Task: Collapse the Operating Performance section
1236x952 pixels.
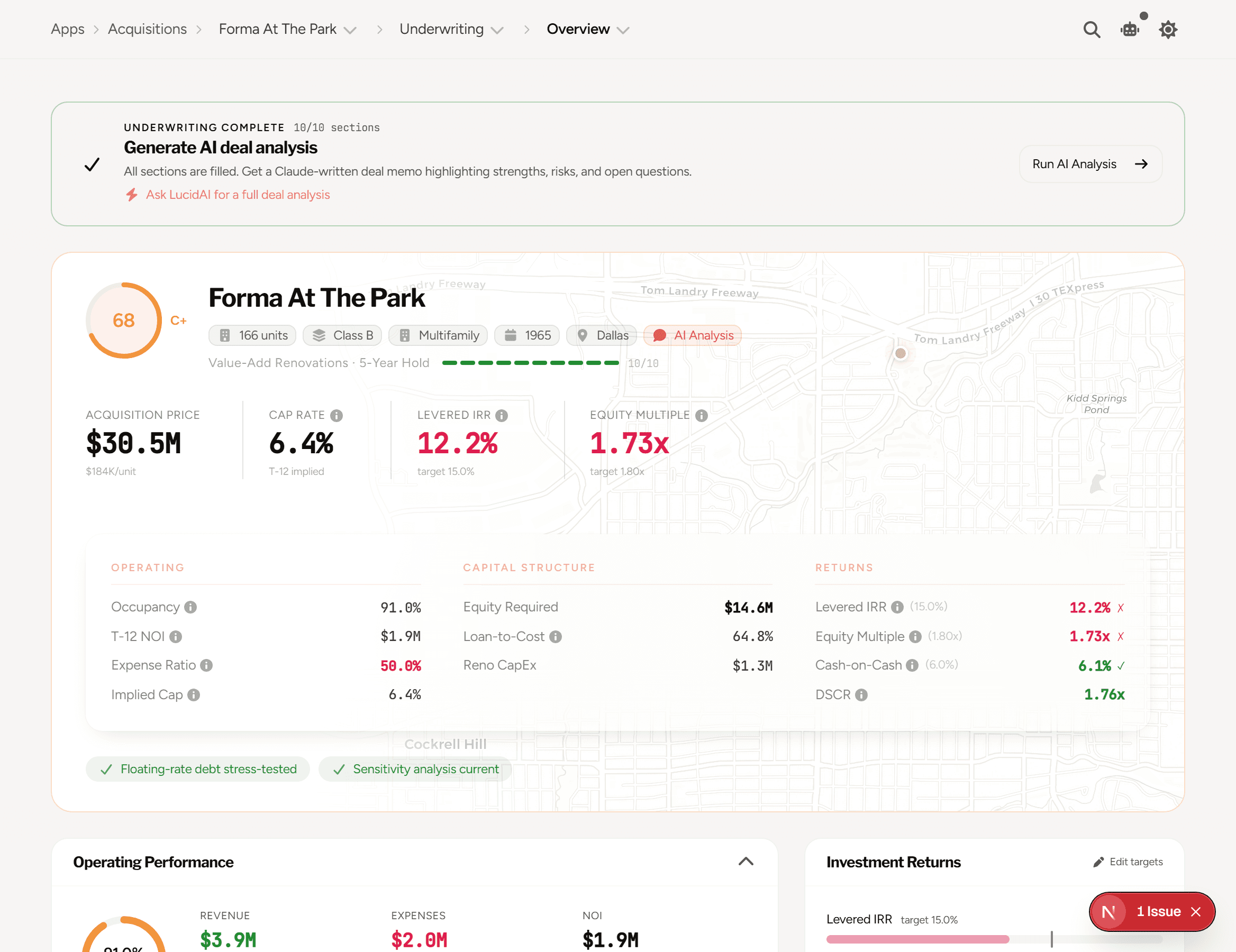Action: pos(746,862)
